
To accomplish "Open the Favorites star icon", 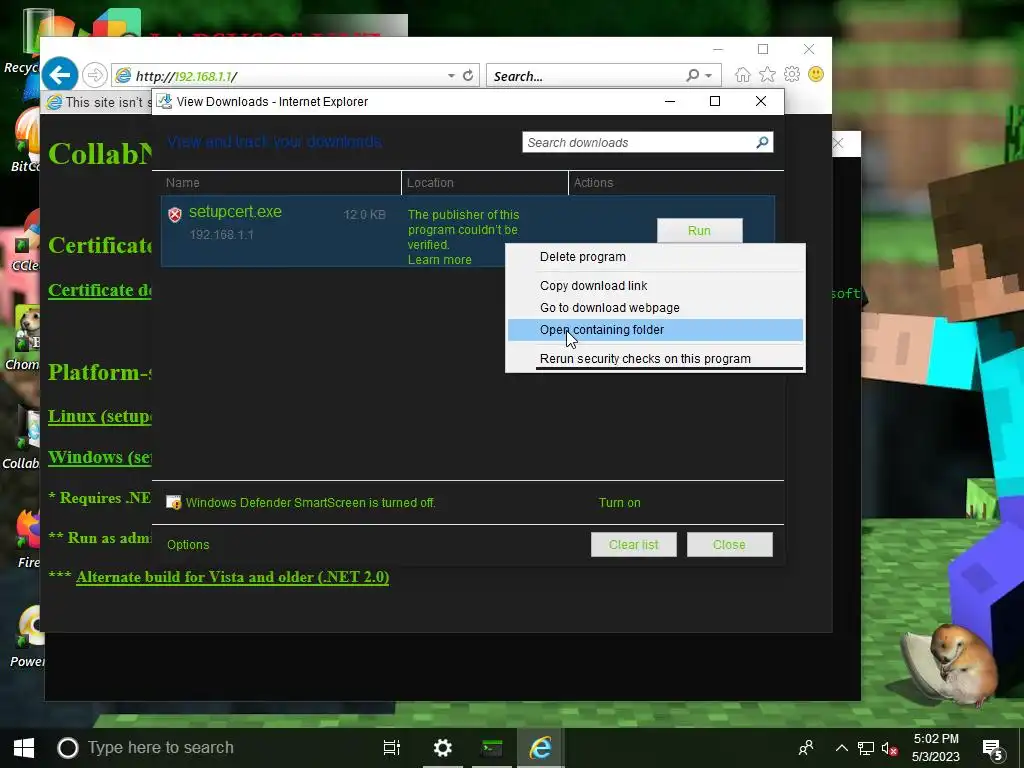I will click(767, 74).
